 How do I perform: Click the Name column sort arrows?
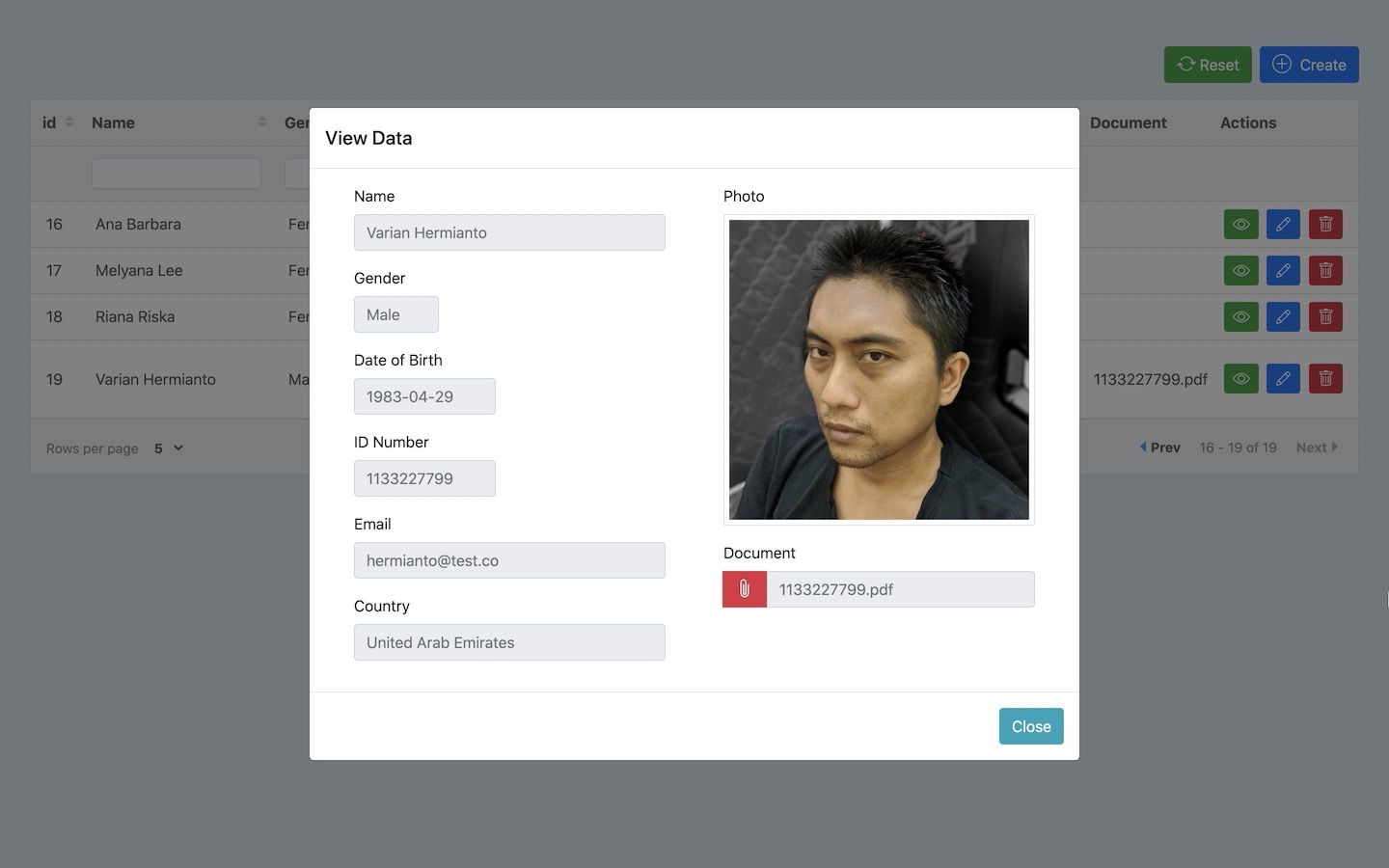(x=261, y=122)
